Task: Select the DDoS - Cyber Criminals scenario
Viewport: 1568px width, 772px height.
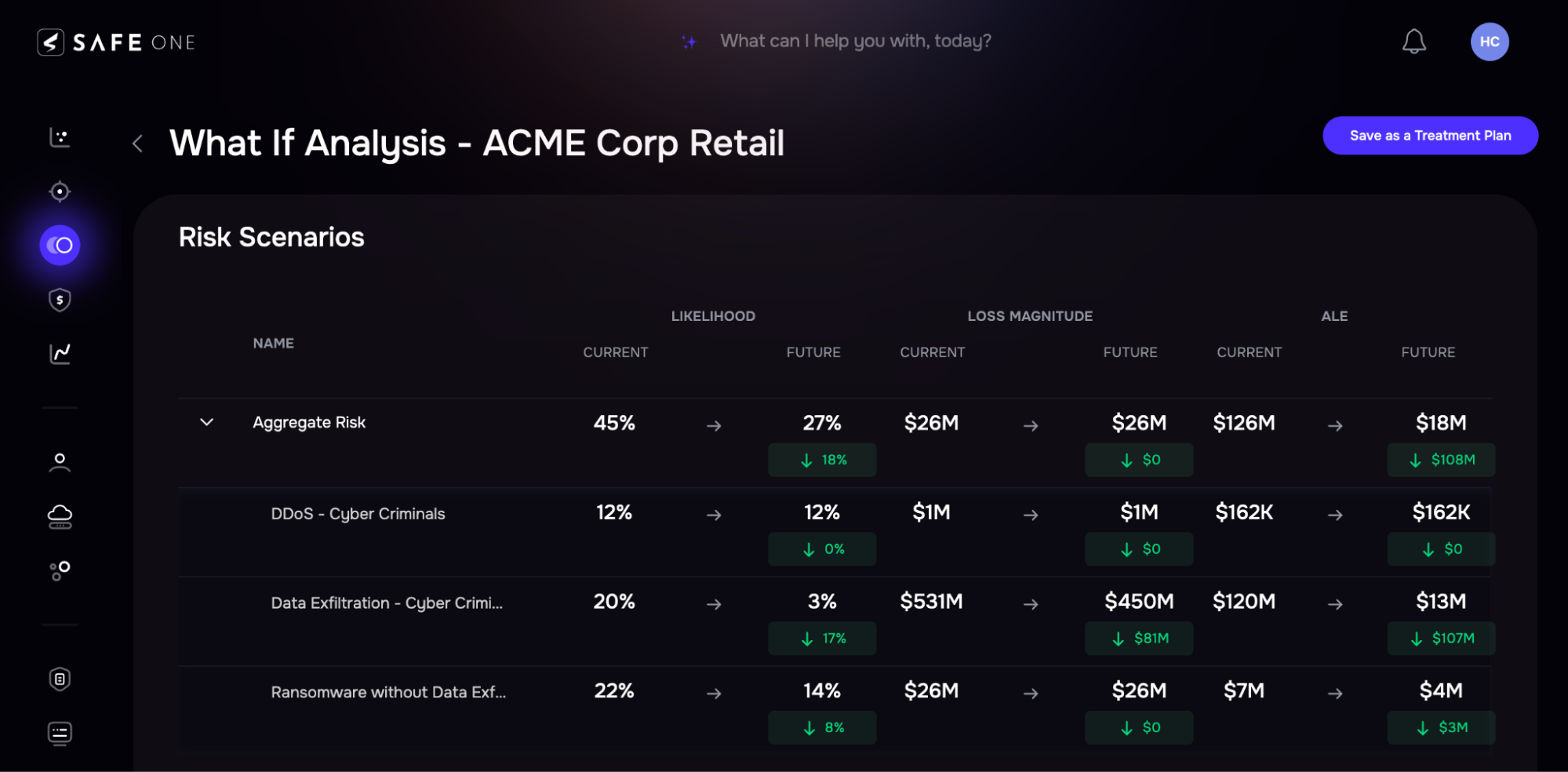Action: [x=358, y=514]
